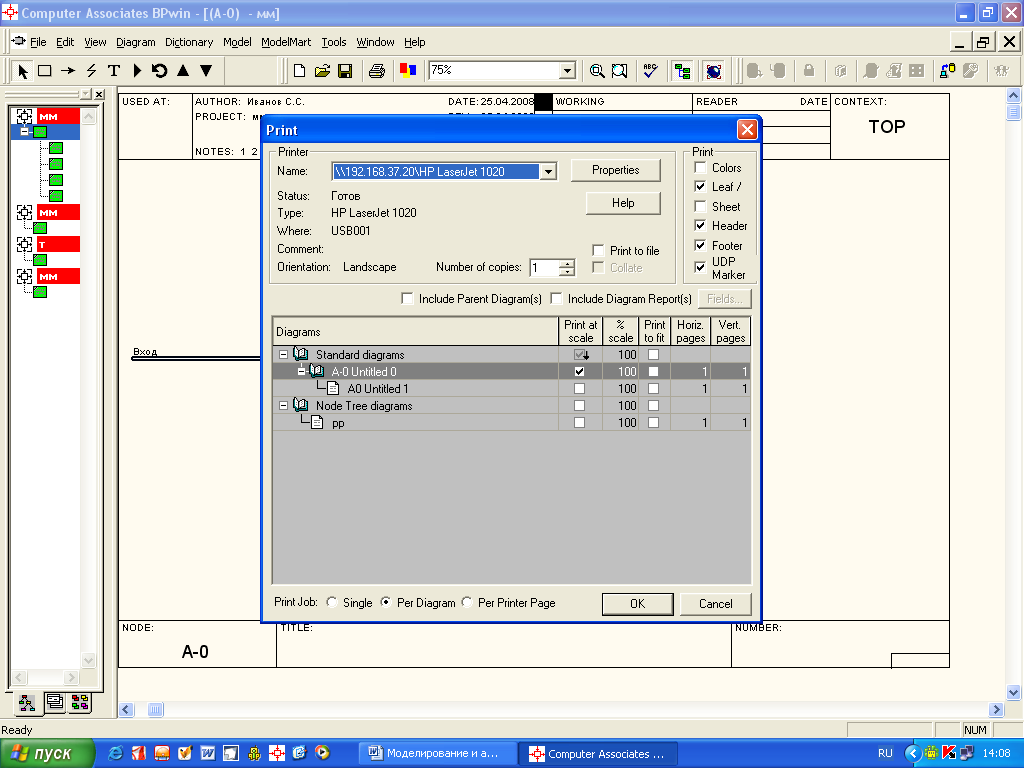This screenshot has height=768, width=1024.
Task: Select the Activity Box tool
Action: (45, 71)
